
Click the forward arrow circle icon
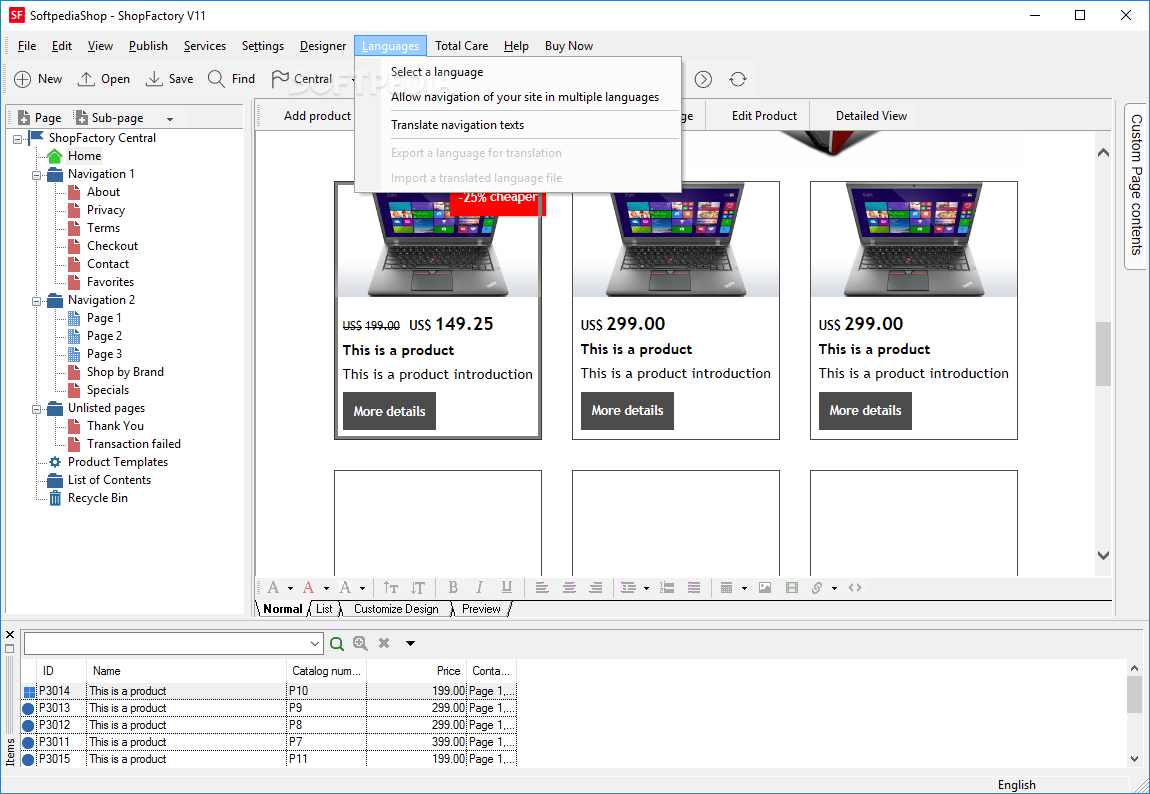(x=703, y=79)
